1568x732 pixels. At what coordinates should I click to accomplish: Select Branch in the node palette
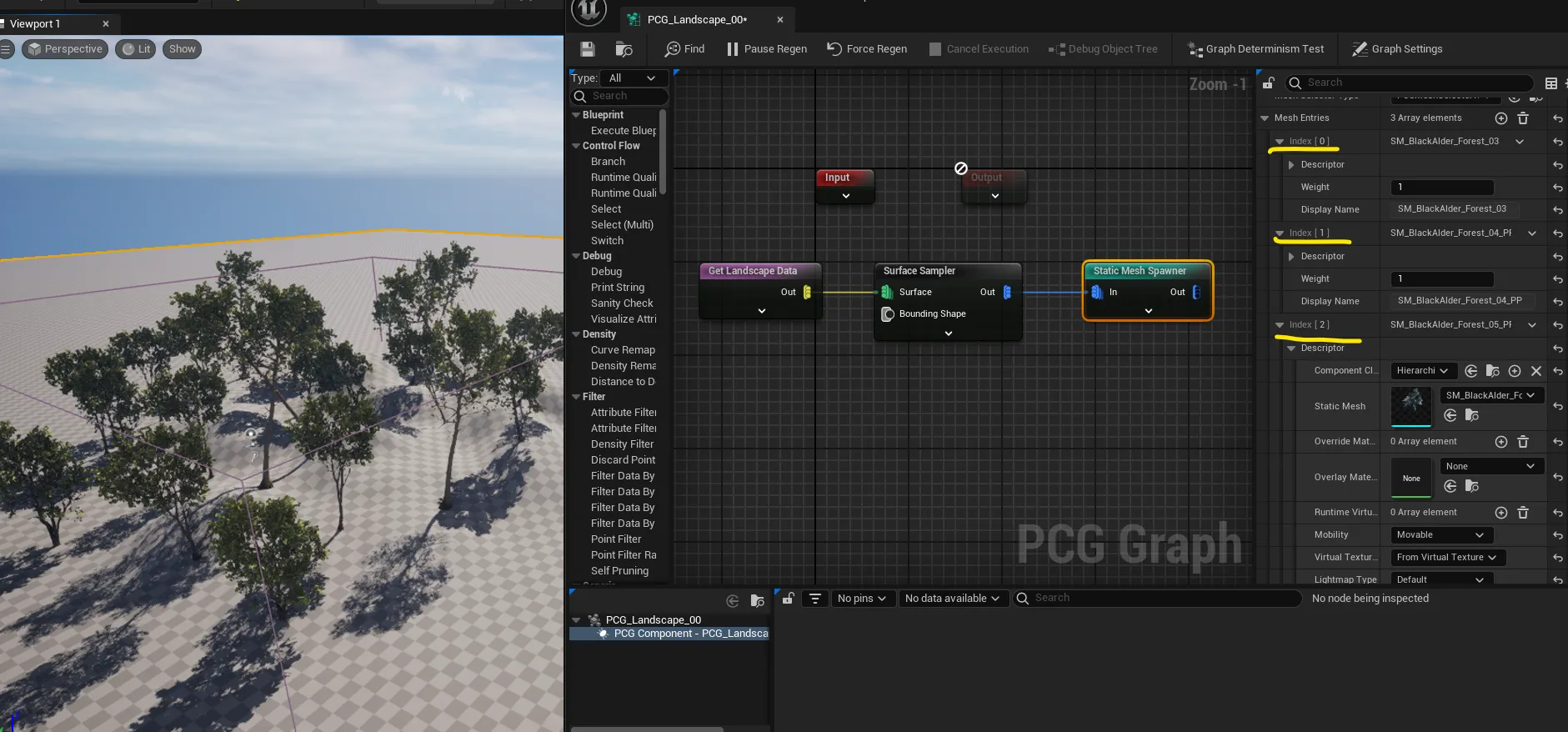[x=609, y=162]
